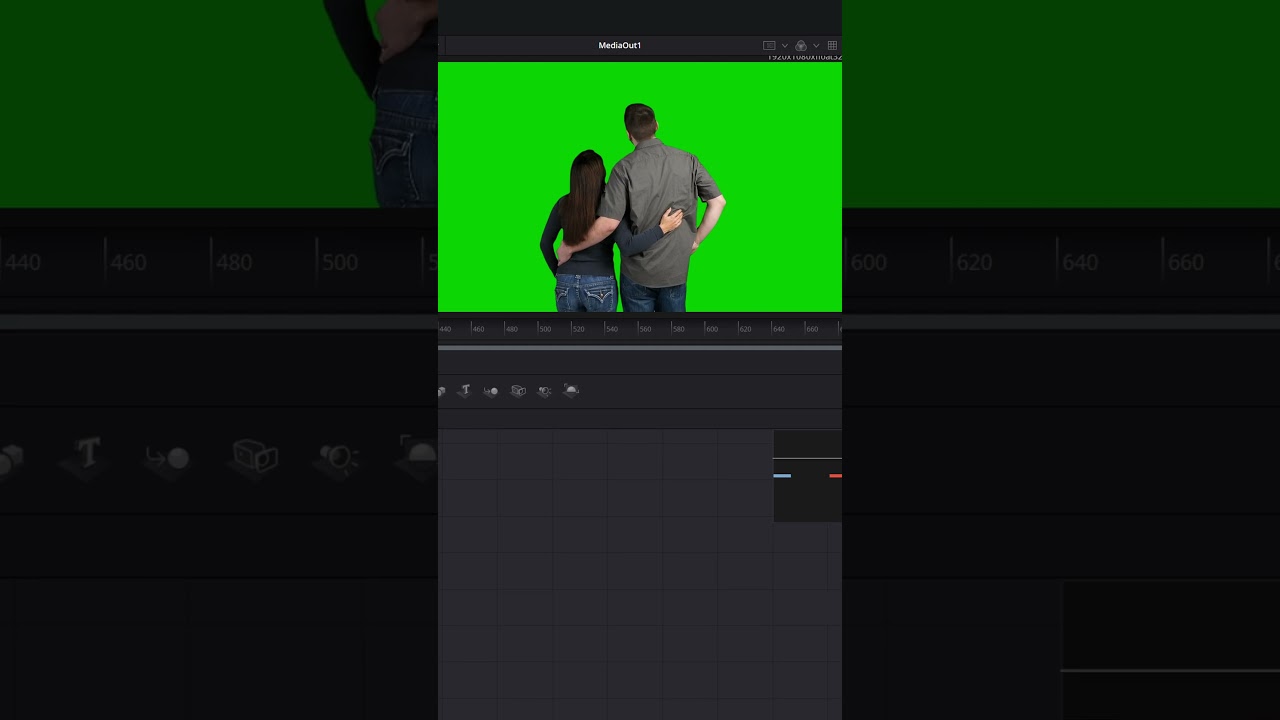Click the gray render range bar

tap(640, 348)
